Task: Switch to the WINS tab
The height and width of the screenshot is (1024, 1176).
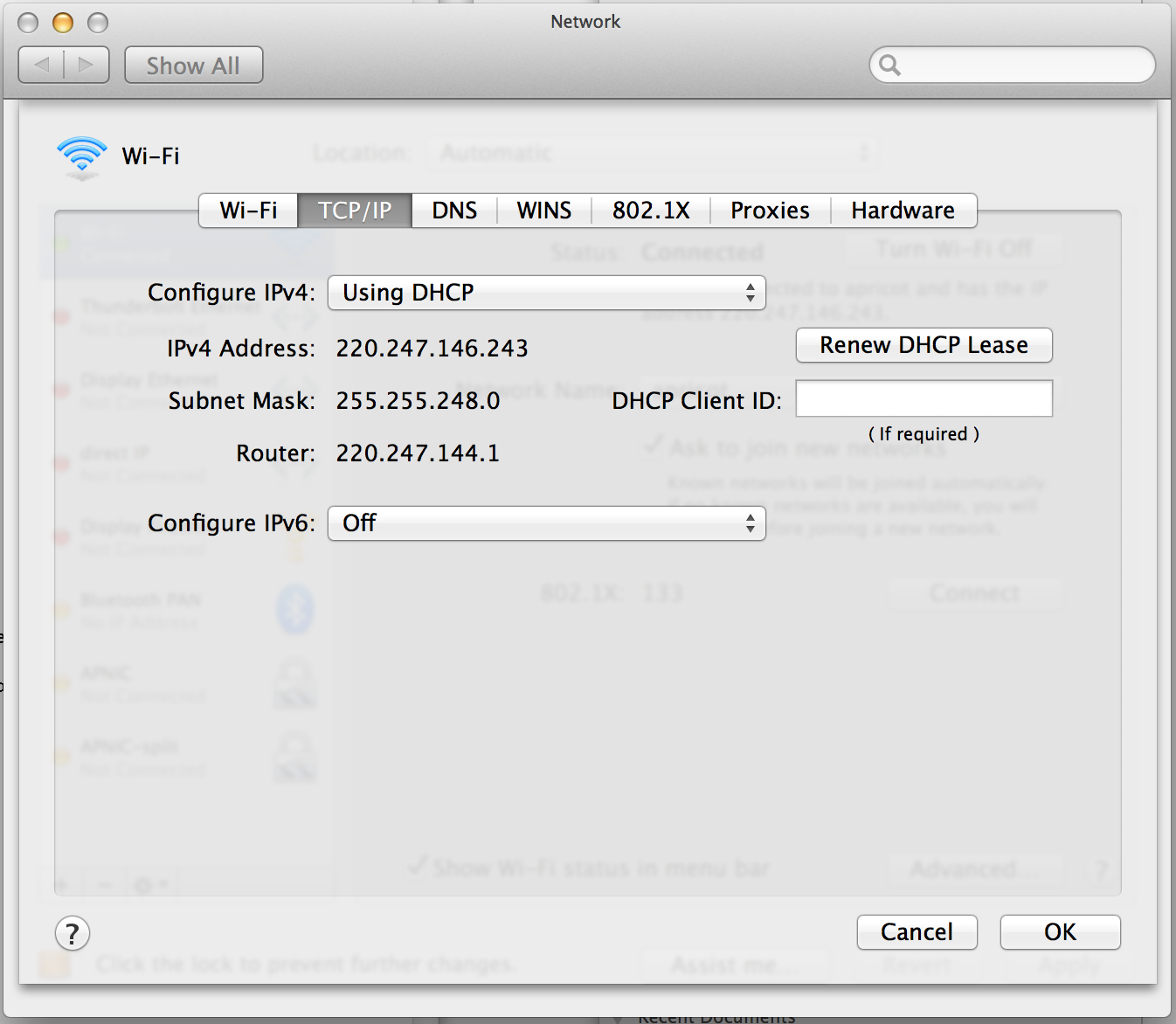Action: tap(543, 211)
